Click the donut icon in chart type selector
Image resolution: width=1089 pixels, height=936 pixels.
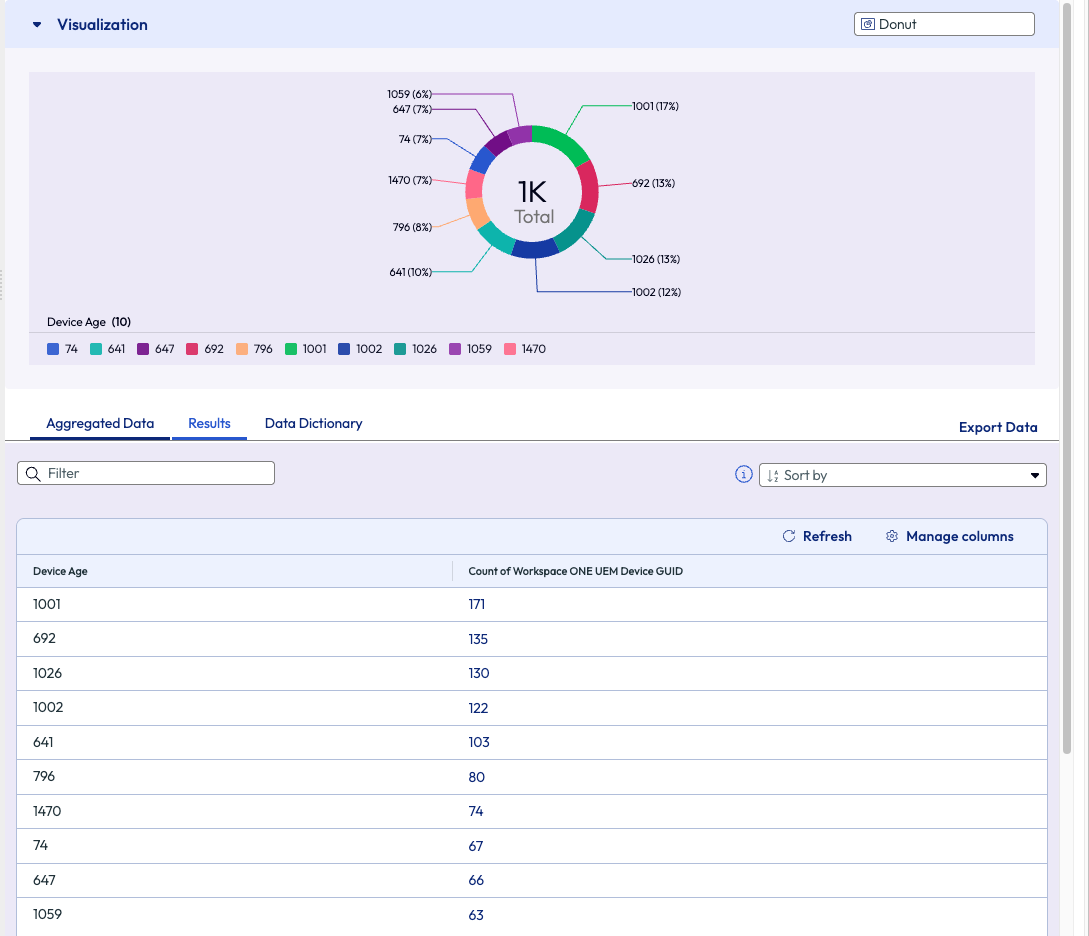pyautogui.click(x=868, y=24)
